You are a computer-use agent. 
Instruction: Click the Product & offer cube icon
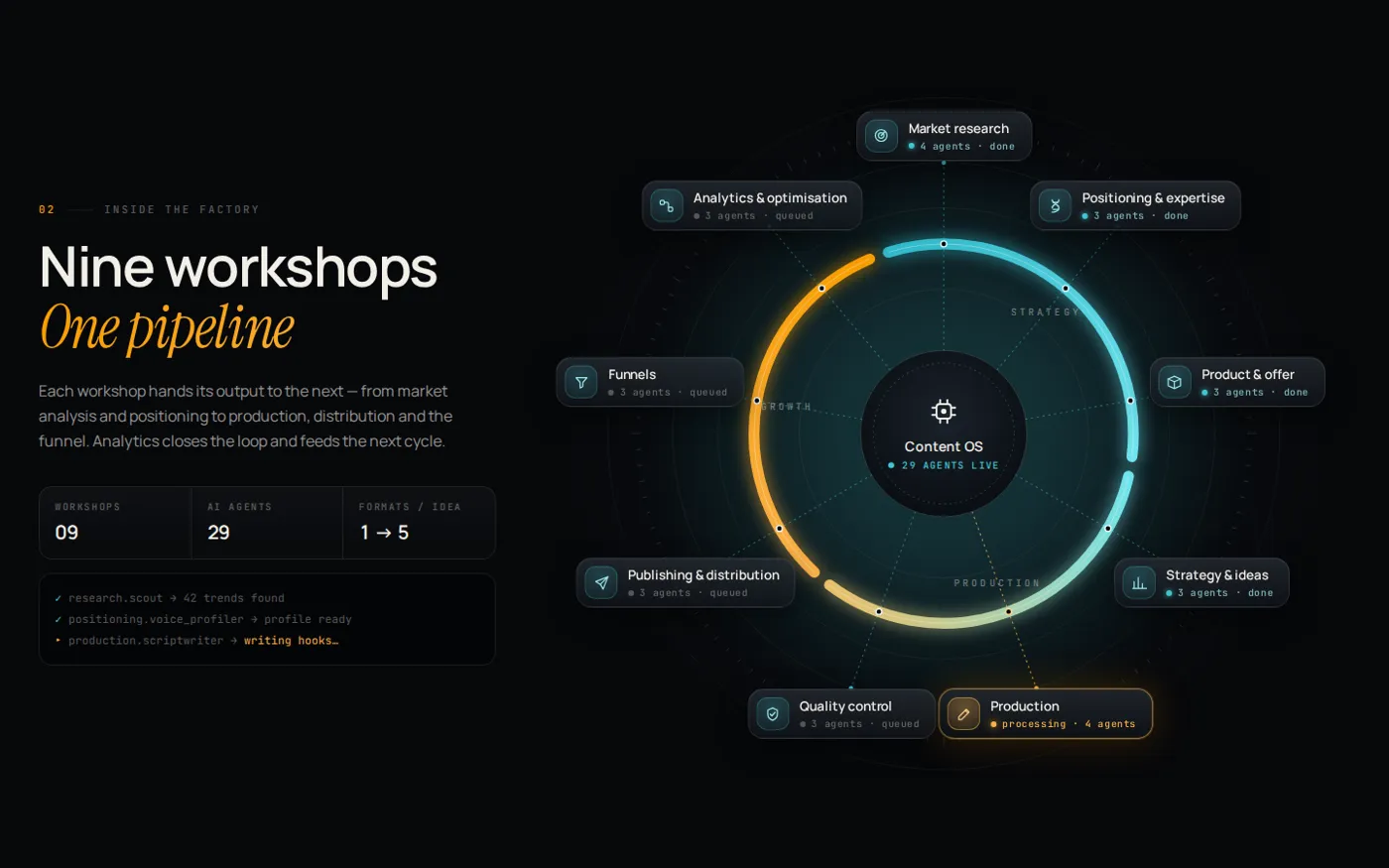(x=1175, y=382)
